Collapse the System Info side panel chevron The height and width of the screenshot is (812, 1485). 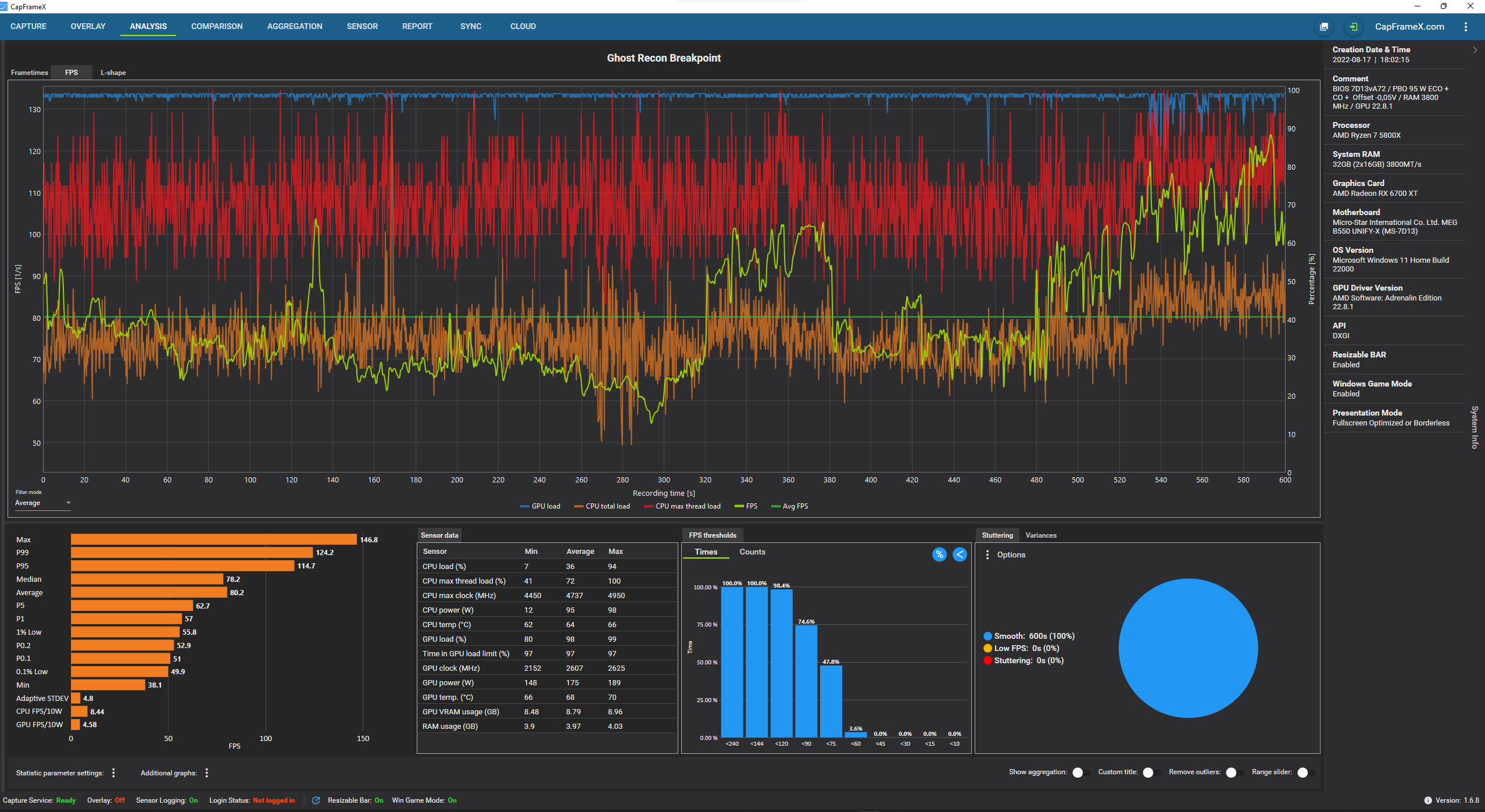(x=1475, y=50)
